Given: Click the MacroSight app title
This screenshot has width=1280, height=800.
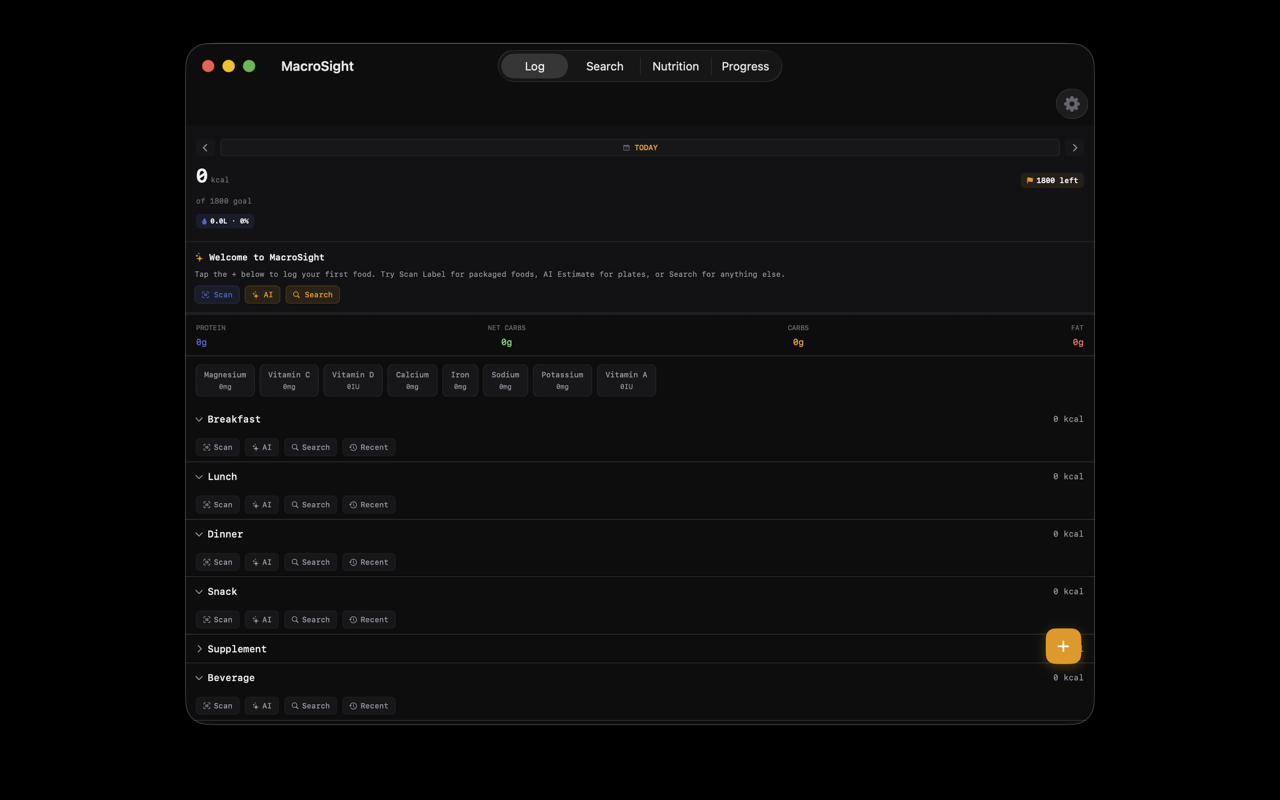Looking at the screenshot, I should pos(317,66).
